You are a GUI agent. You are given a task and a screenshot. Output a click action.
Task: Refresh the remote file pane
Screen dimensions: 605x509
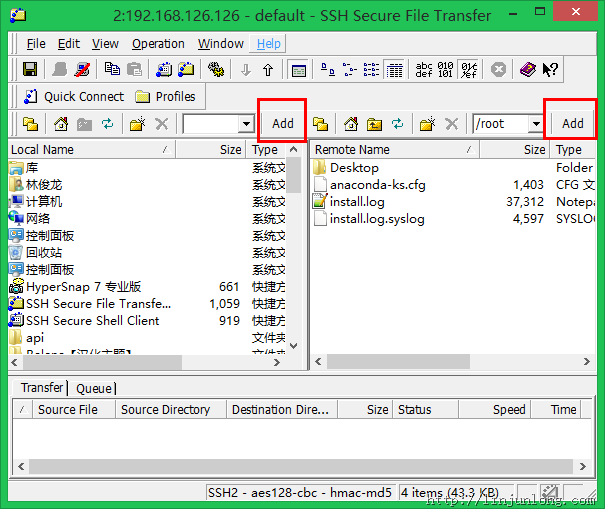(x=398, y=124)
